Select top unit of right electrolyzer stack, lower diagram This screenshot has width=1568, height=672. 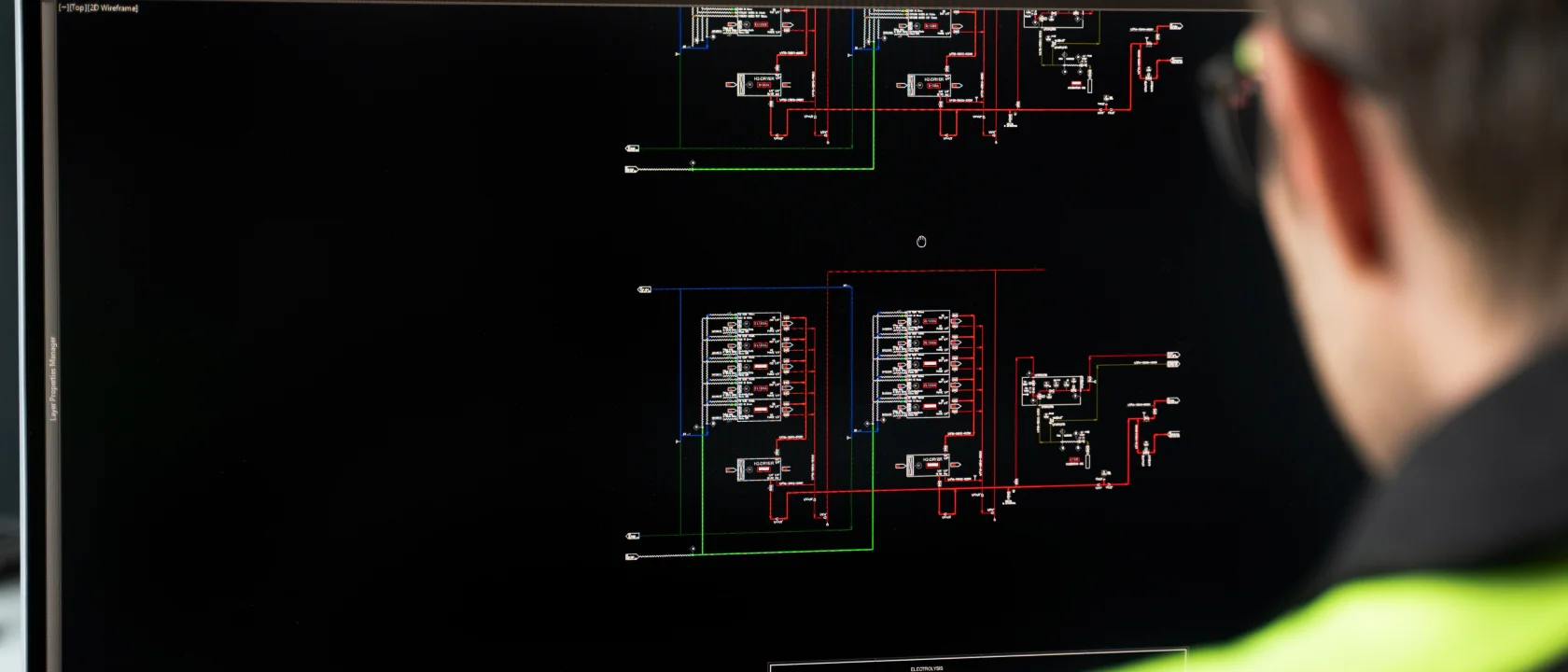[x=912, y=322]
